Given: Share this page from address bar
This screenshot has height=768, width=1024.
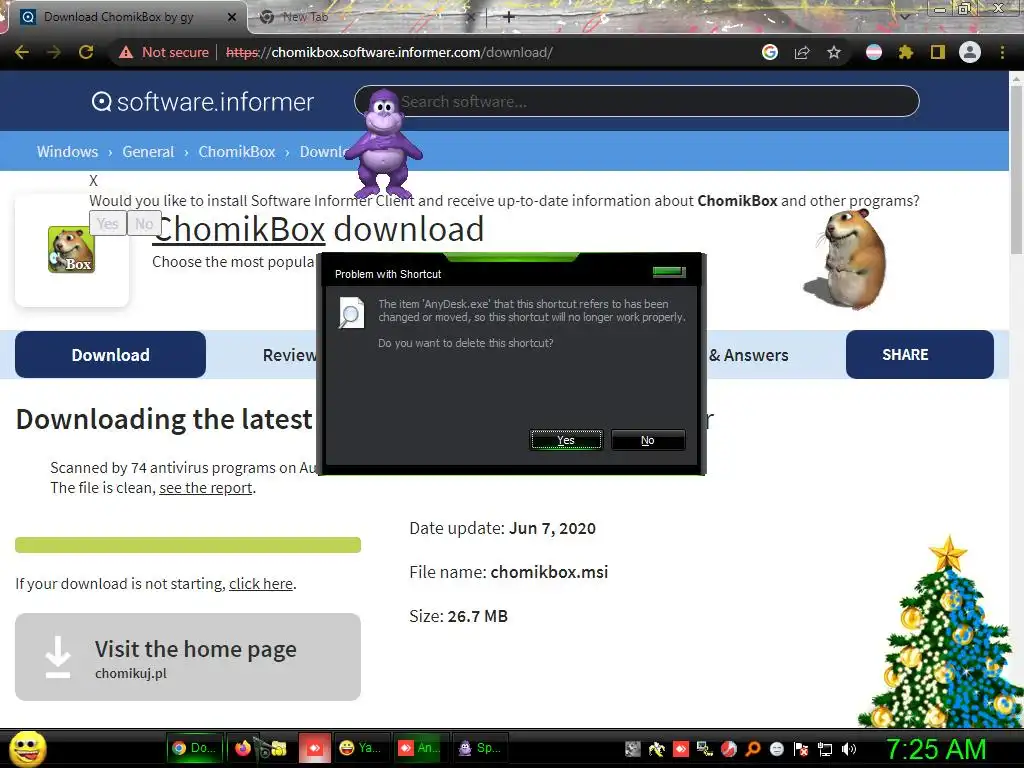Looking at the screenshot, I should [x=802, y=52].
